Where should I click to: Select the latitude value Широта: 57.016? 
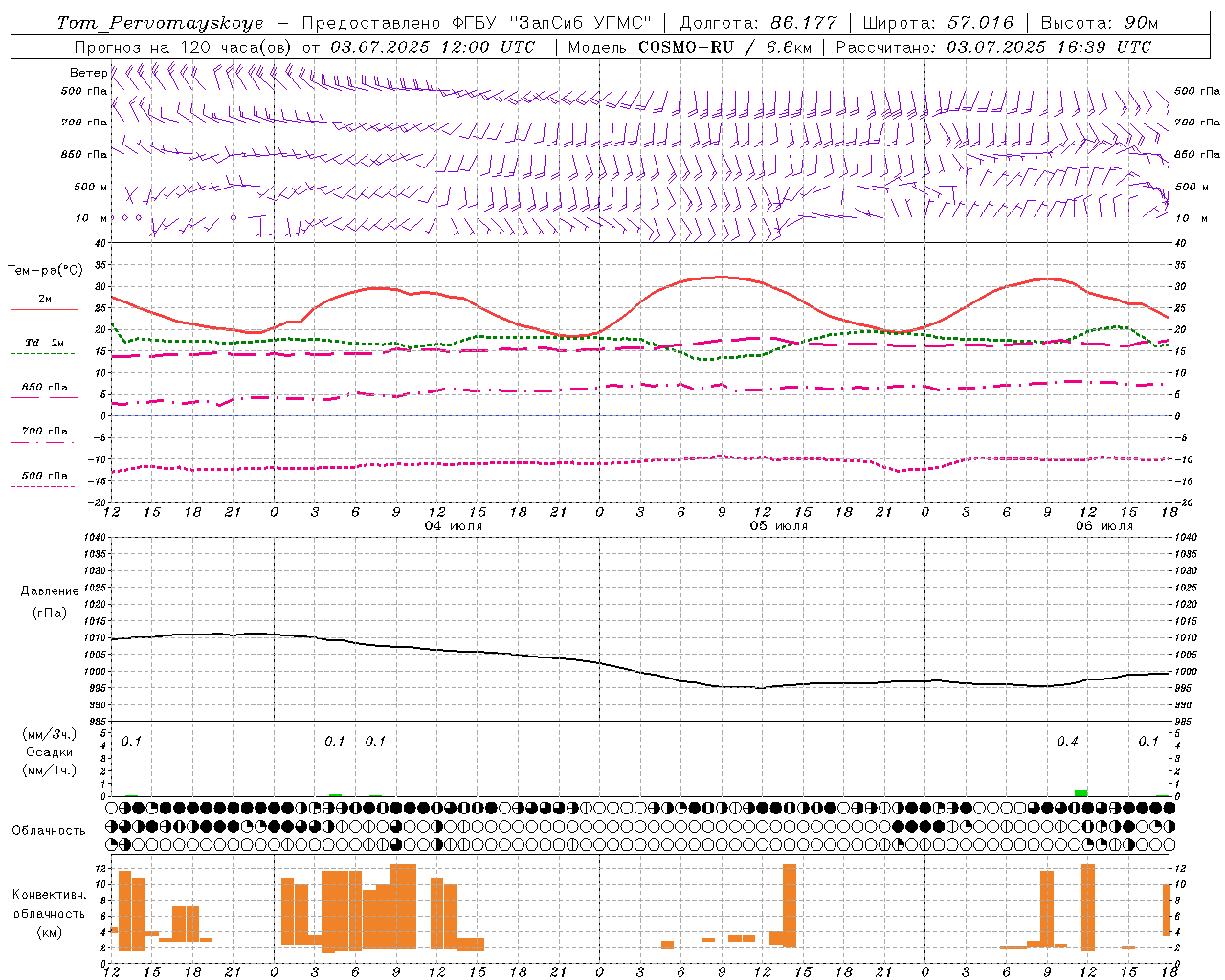pos(938,23)
